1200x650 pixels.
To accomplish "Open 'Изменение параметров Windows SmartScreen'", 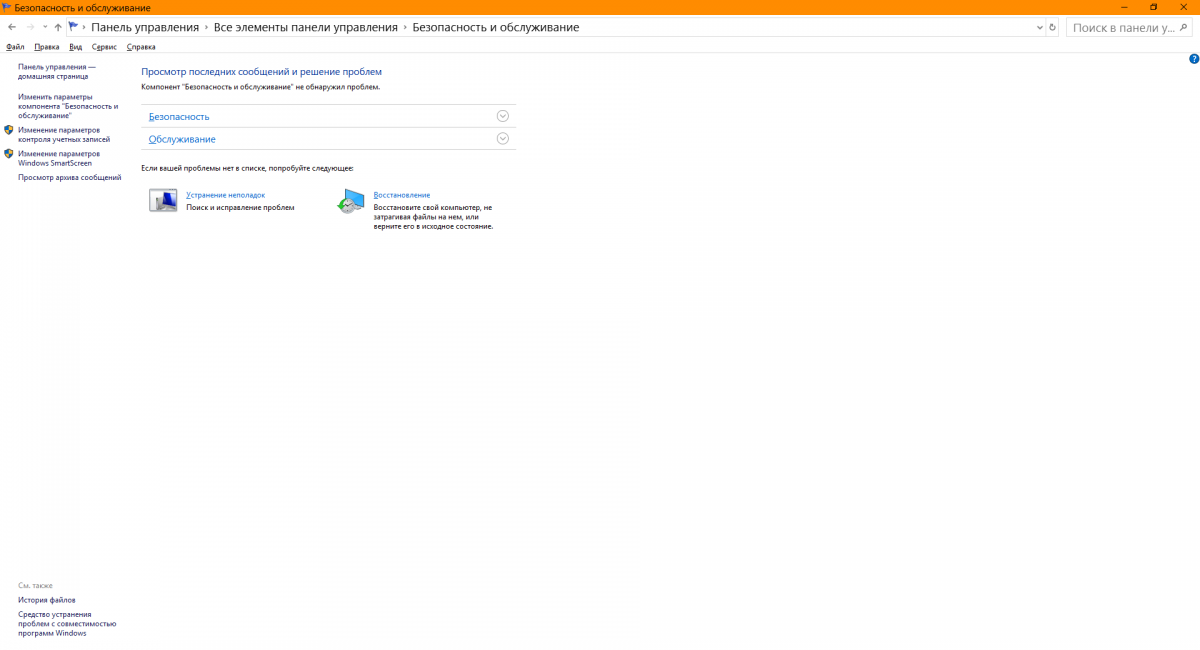I will point(59,158).
